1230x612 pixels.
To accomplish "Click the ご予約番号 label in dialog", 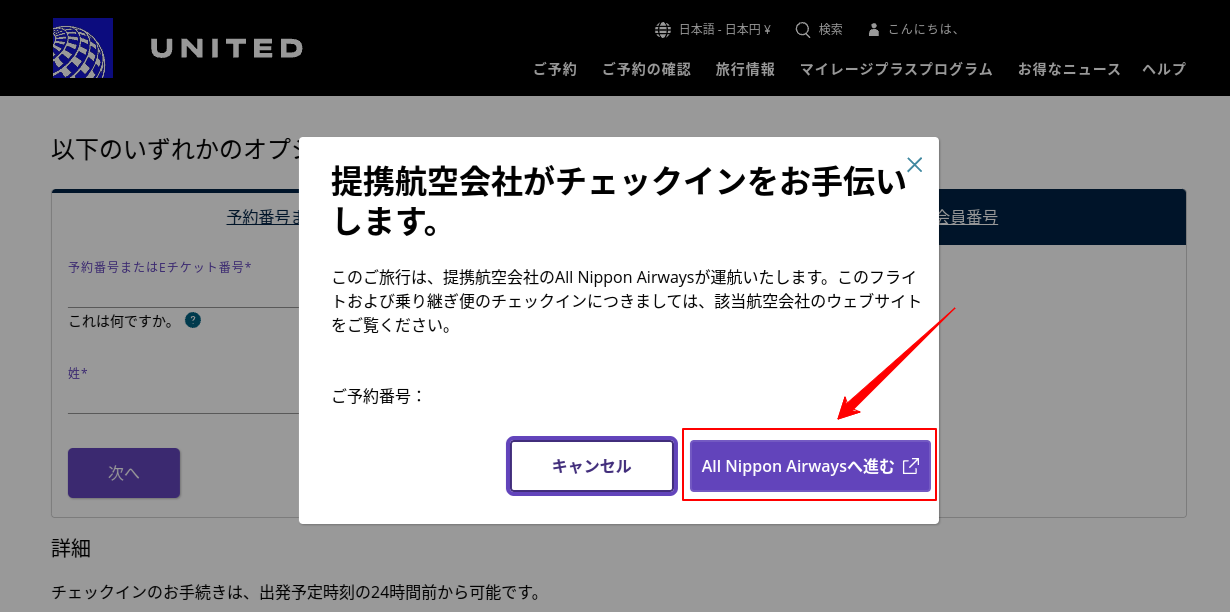I will pos(379,396).
